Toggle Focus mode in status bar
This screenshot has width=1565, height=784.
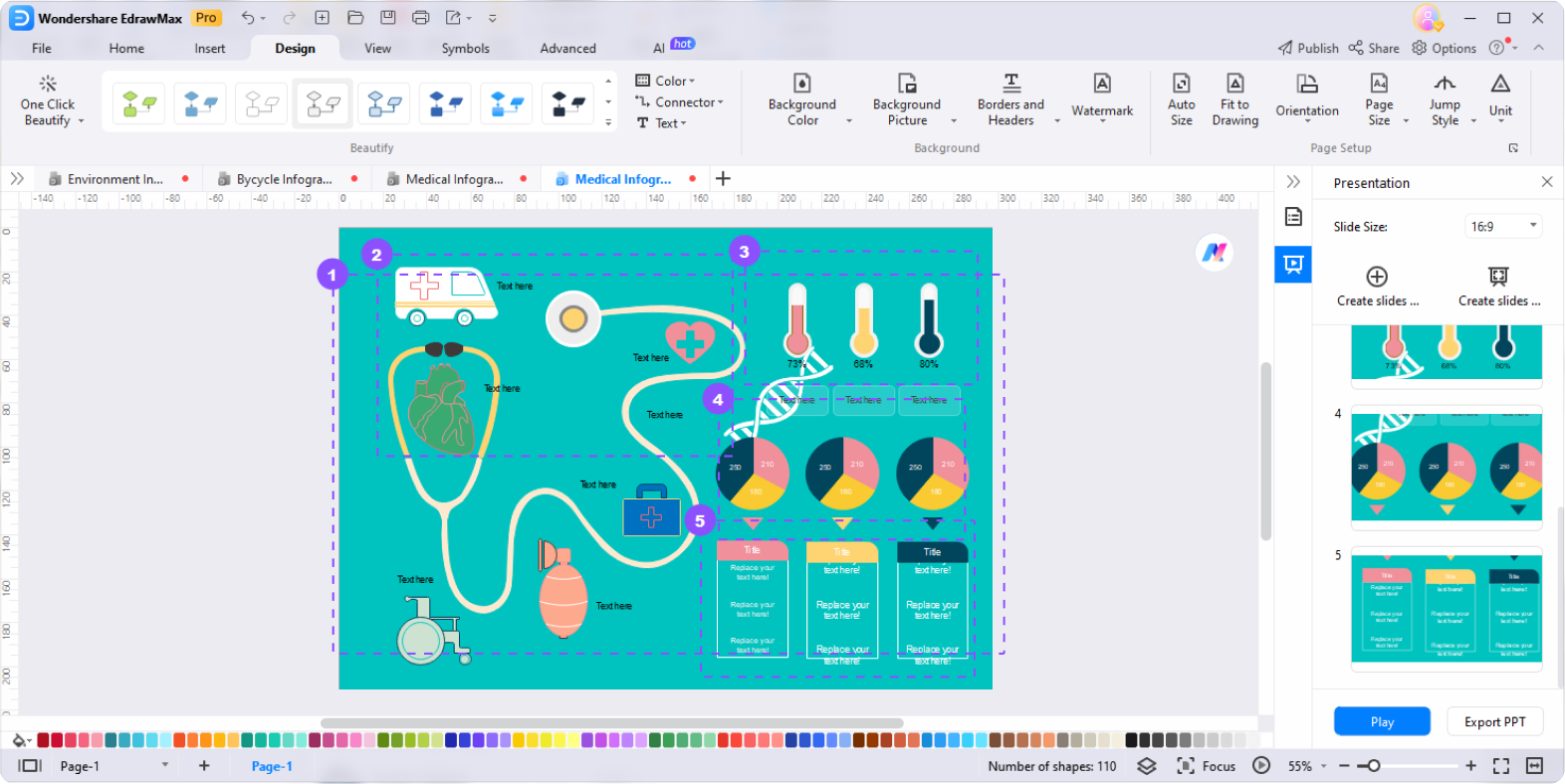click(x=1207, y=766)
